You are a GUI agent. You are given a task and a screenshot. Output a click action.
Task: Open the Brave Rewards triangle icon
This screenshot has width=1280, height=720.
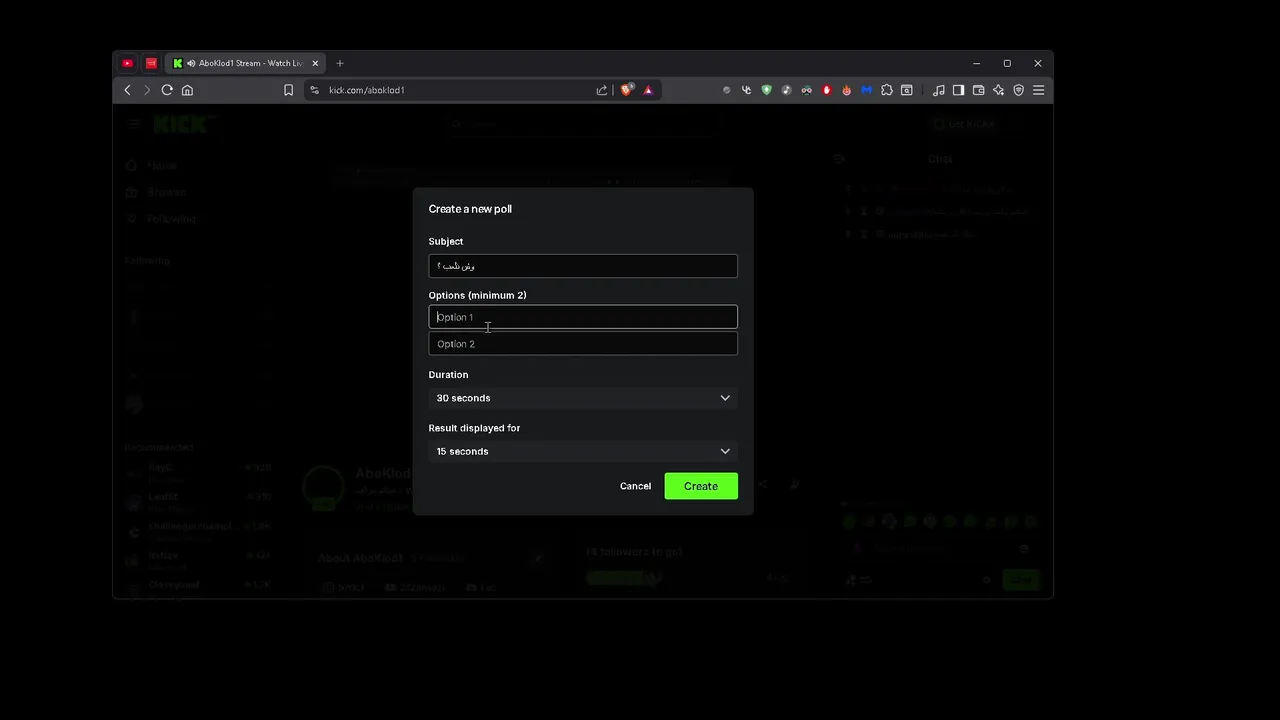tap(648, 90)
